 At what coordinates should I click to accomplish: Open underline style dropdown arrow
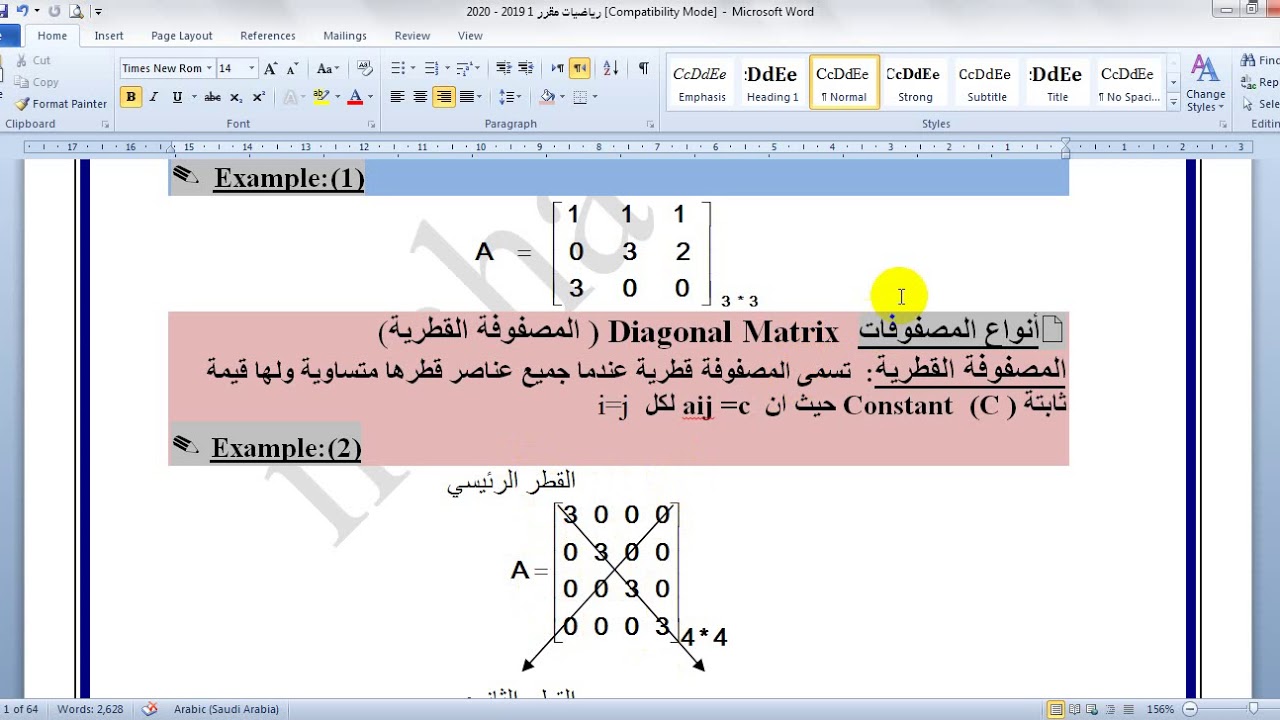point(192,97)
